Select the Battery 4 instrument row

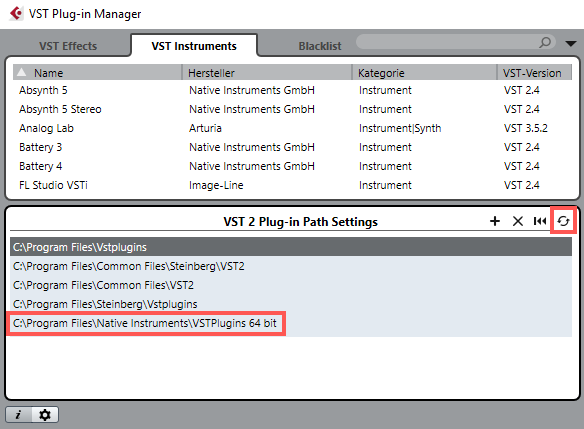(x=292, y=166)
